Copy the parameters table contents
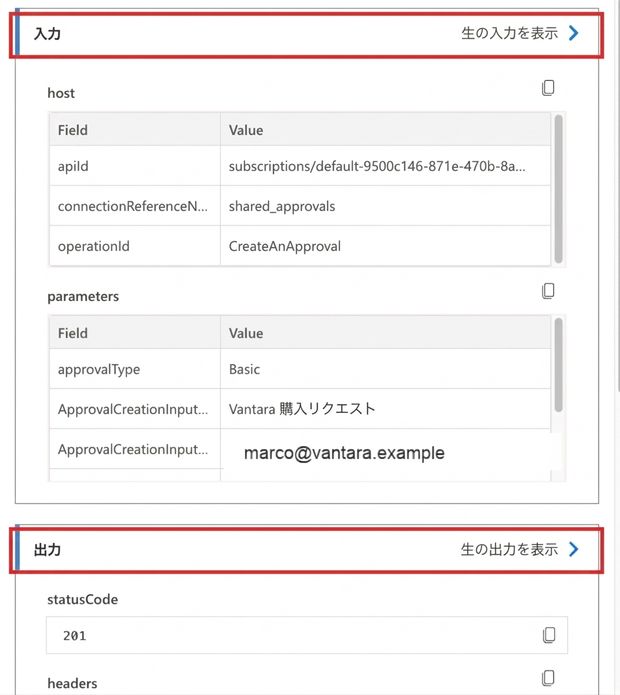The image size is (620, 695). tap(548, 291)
